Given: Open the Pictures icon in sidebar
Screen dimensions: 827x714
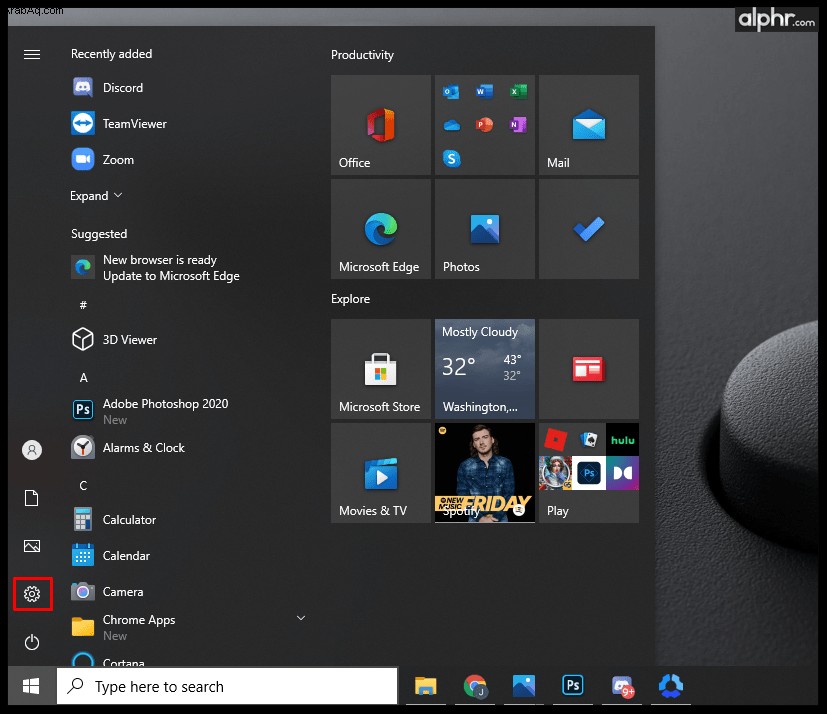Looking at the screenshot, I should (32, 546).
